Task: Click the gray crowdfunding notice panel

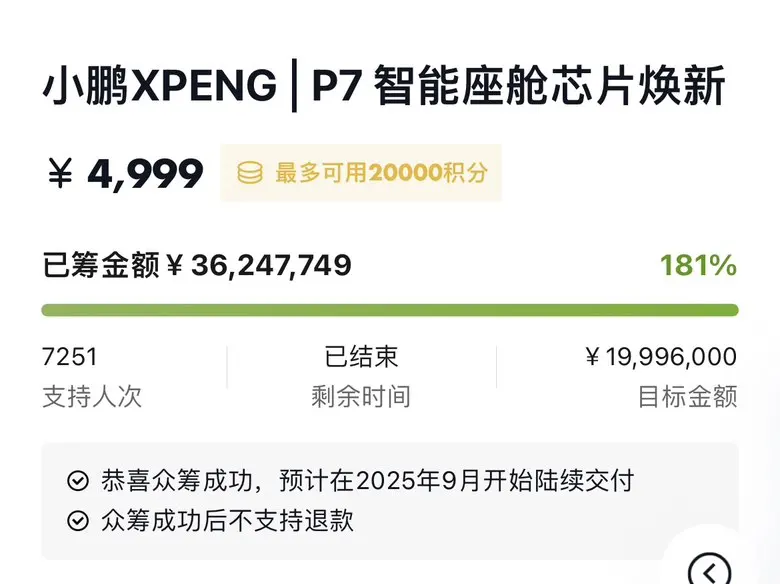Action: [390, 501]
